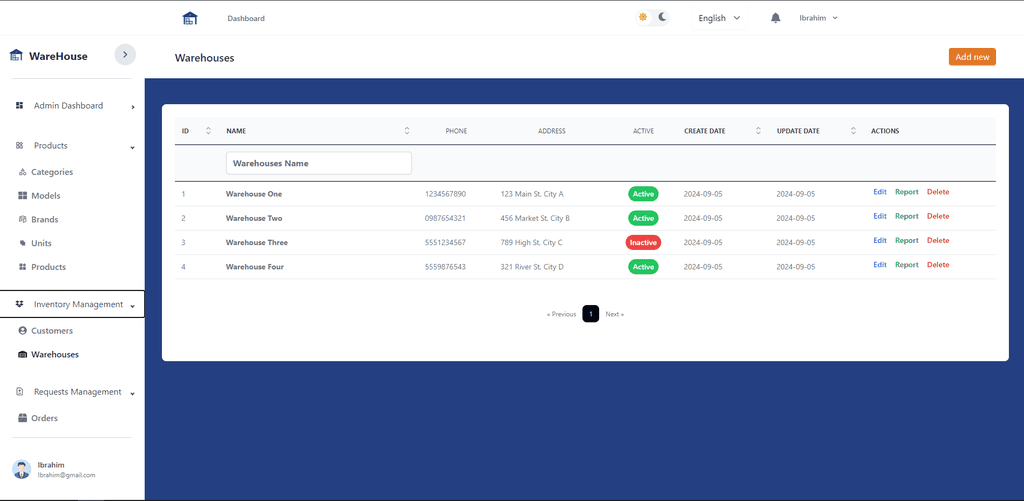The height and width of the screenshot is (501, 1024).
Task: Open Models page from sidebar
Action: pyautogui.click(x=46, y=196)
